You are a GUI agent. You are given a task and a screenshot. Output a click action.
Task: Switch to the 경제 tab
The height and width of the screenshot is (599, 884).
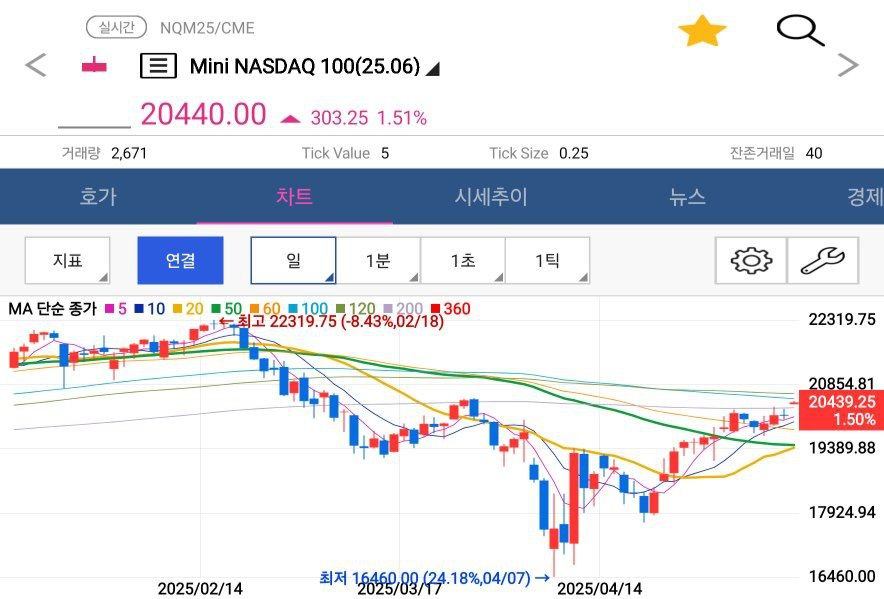[x=865, y=197]
